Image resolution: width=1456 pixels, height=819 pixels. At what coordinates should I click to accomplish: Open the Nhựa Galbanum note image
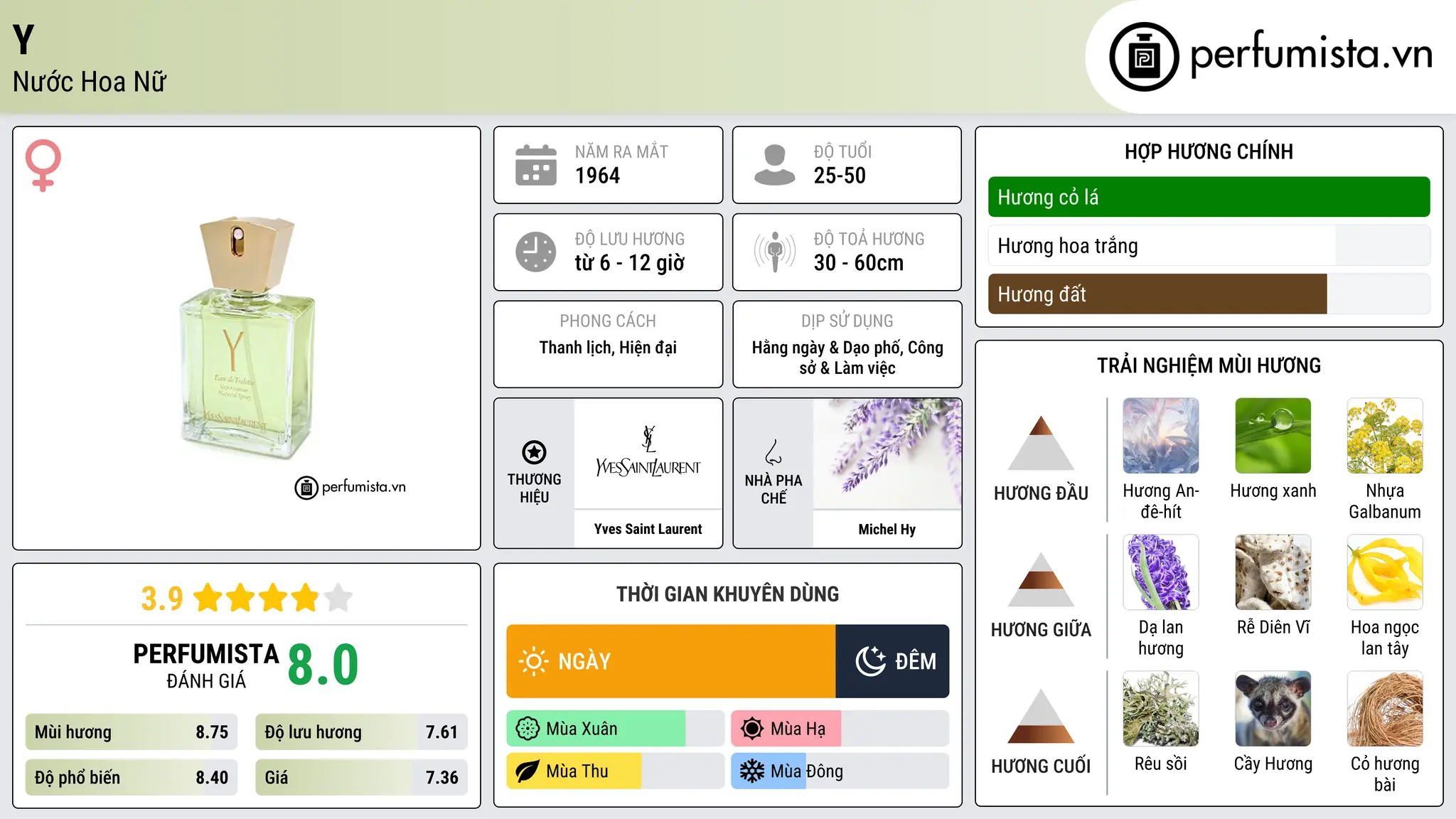(x=1385, y=436)
